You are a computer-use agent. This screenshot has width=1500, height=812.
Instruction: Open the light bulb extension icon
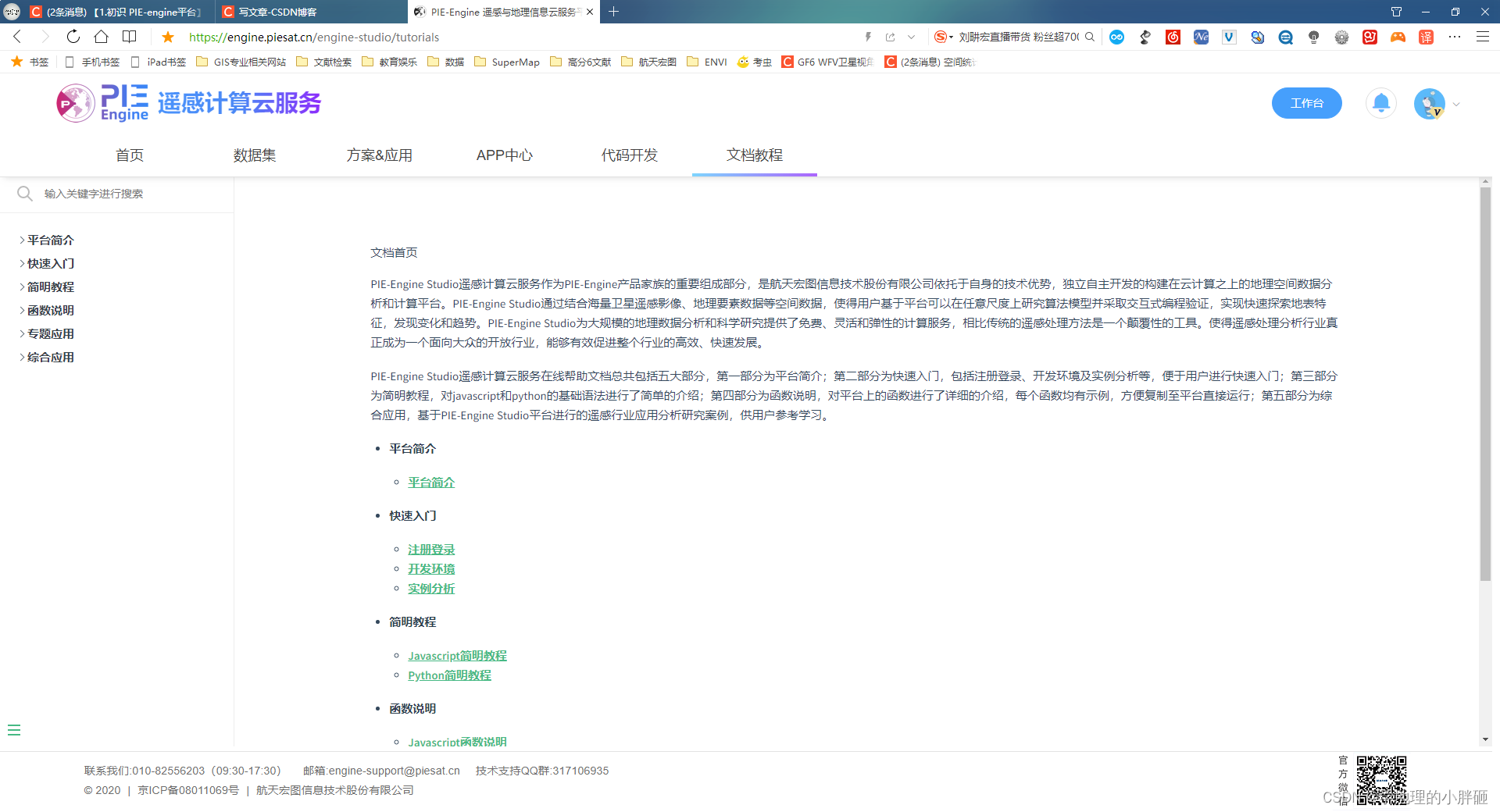click(x=1314, y=37)
